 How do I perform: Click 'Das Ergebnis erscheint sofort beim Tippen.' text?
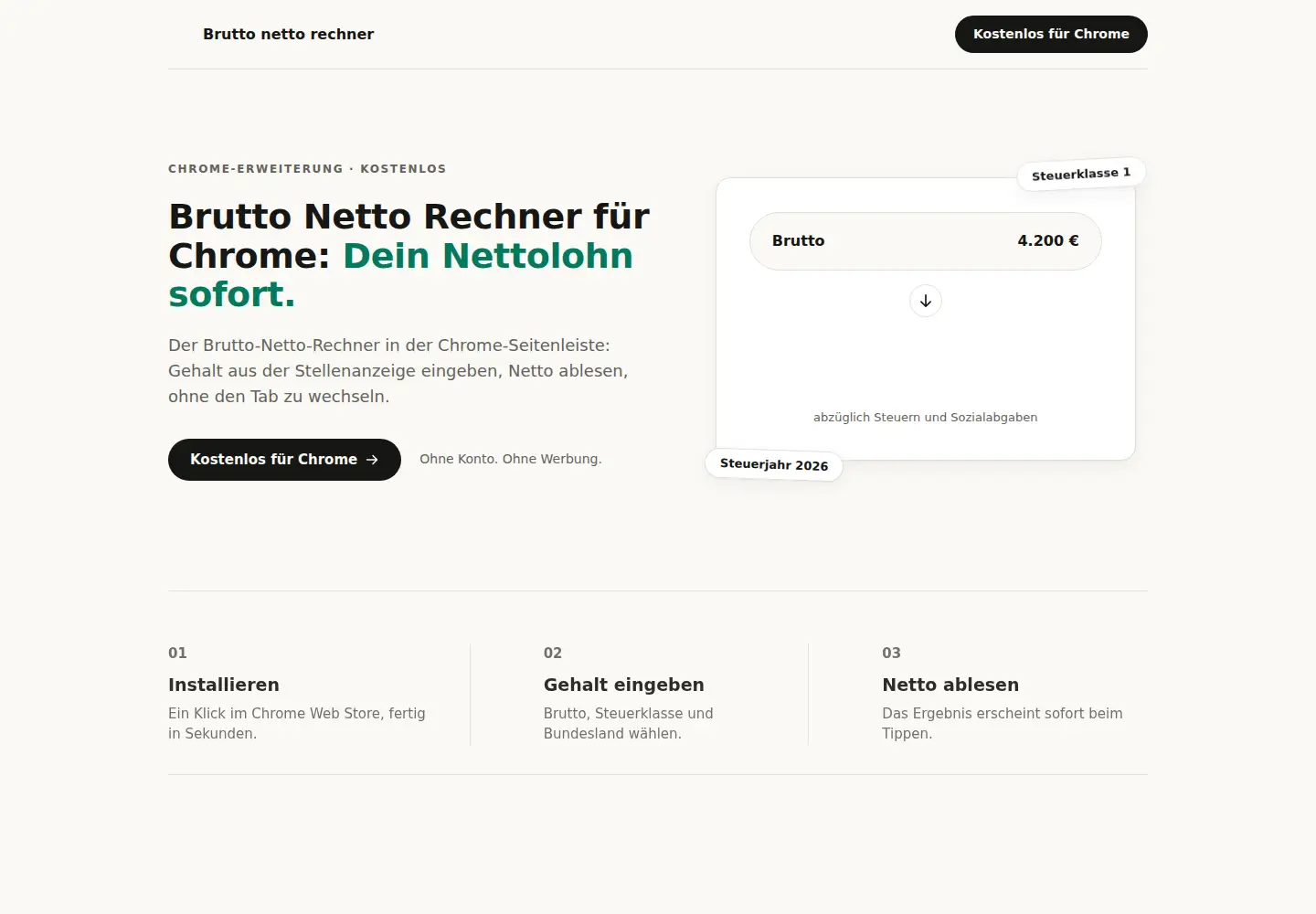tap(1003, 723)
